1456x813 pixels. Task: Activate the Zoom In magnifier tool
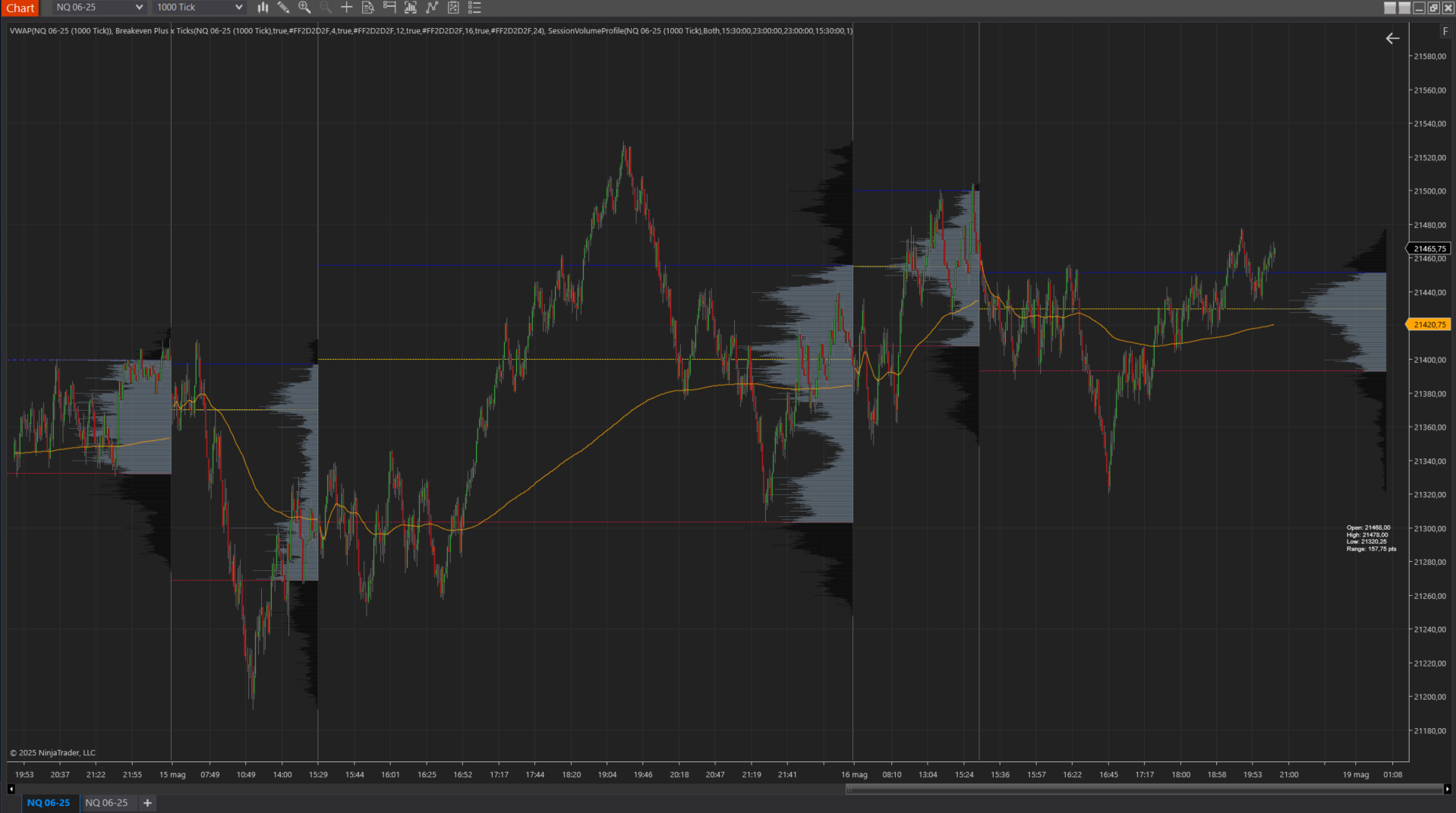[x=304, y=8]
